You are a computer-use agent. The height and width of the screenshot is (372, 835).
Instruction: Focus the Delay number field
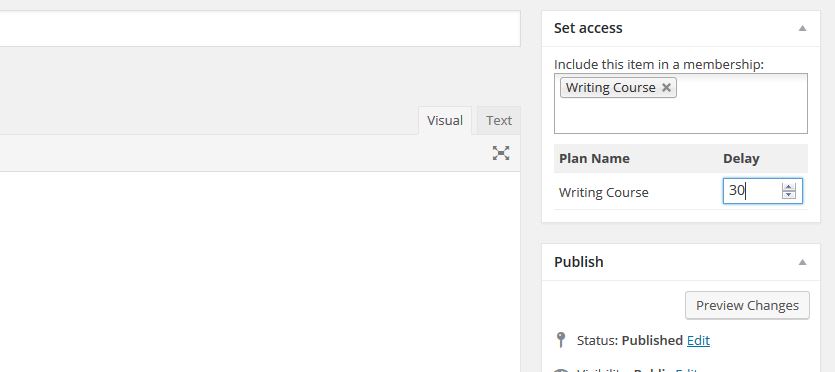pyautogui.click(x=752, y=191)
